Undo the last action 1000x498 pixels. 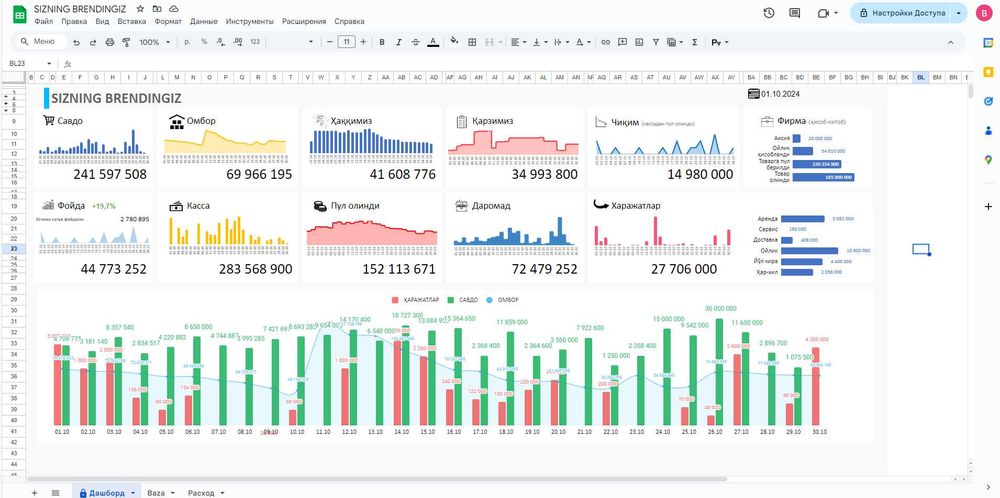click(77, 42)
